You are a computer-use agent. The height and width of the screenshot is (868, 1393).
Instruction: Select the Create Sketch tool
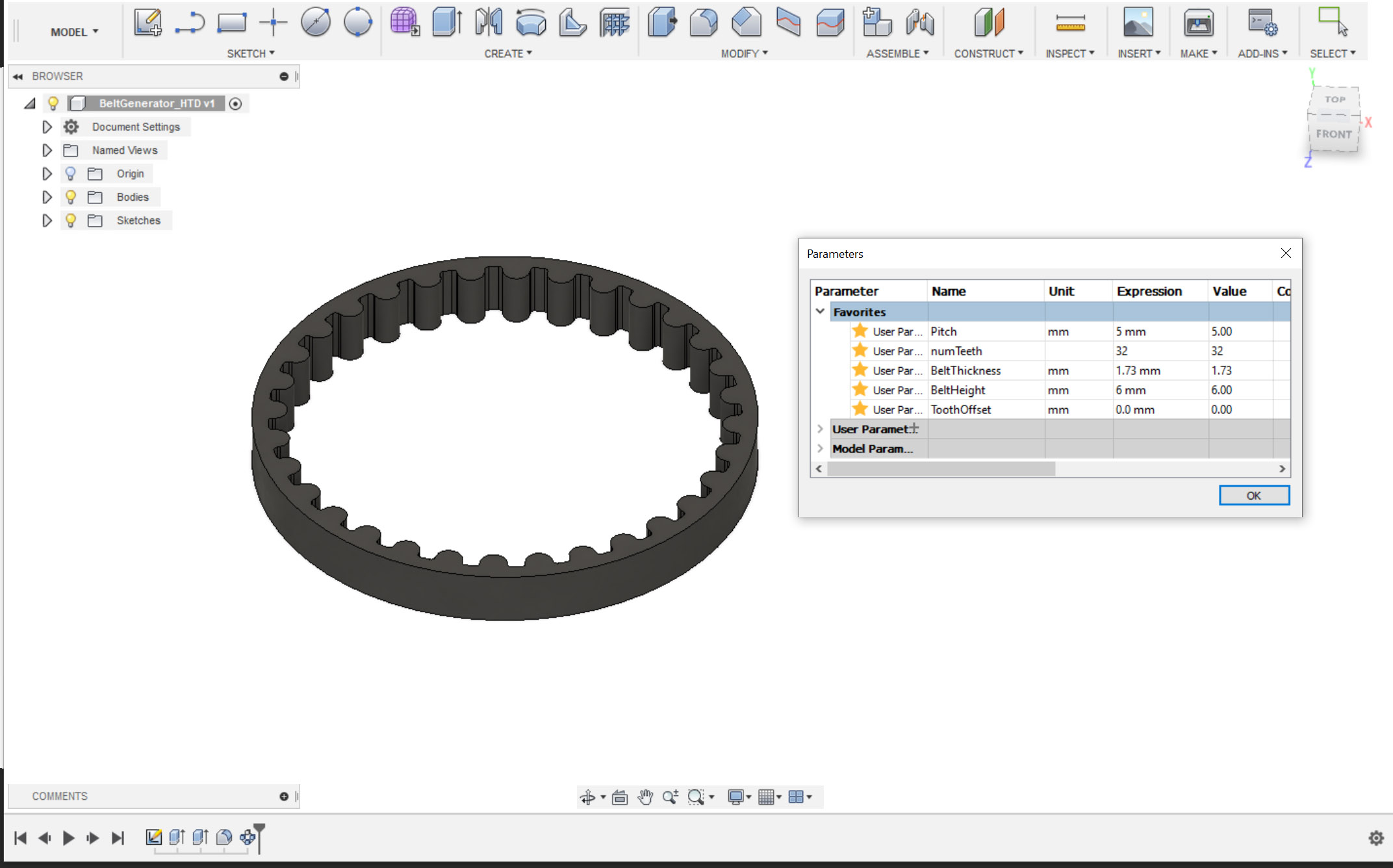pos(147,23)
